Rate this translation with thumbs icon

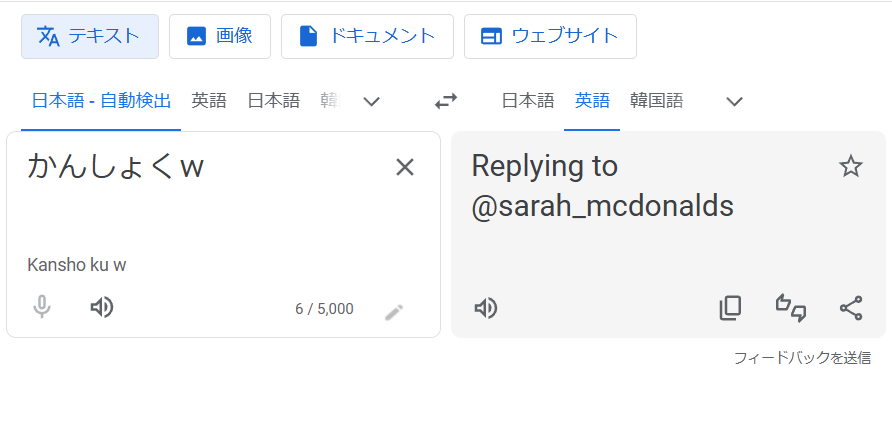pos(791,308)
